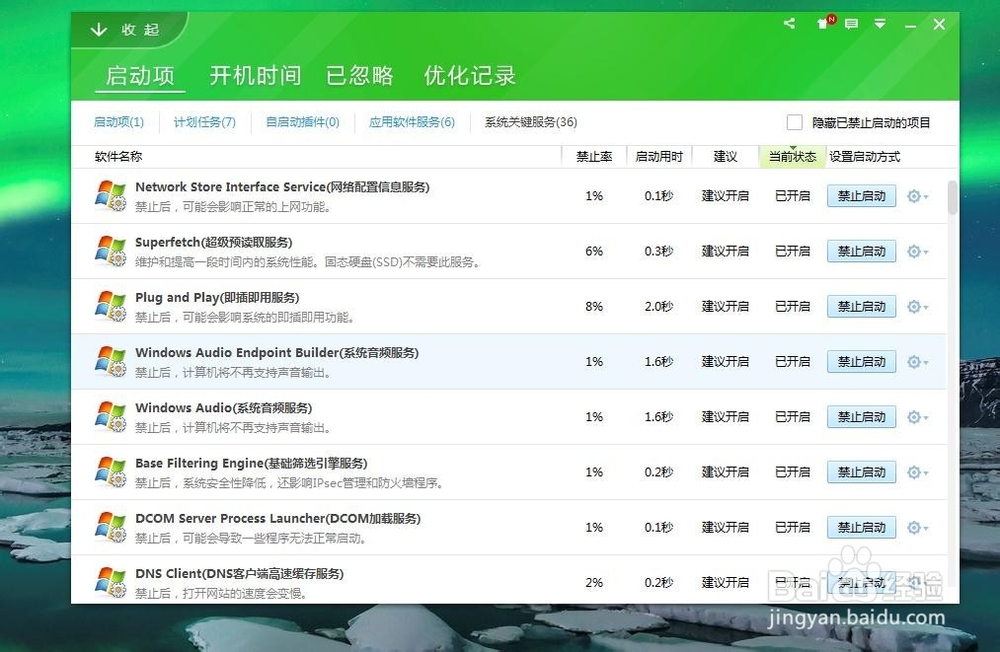Click 2.0秒 startup time value

click(x=659, y=307)
